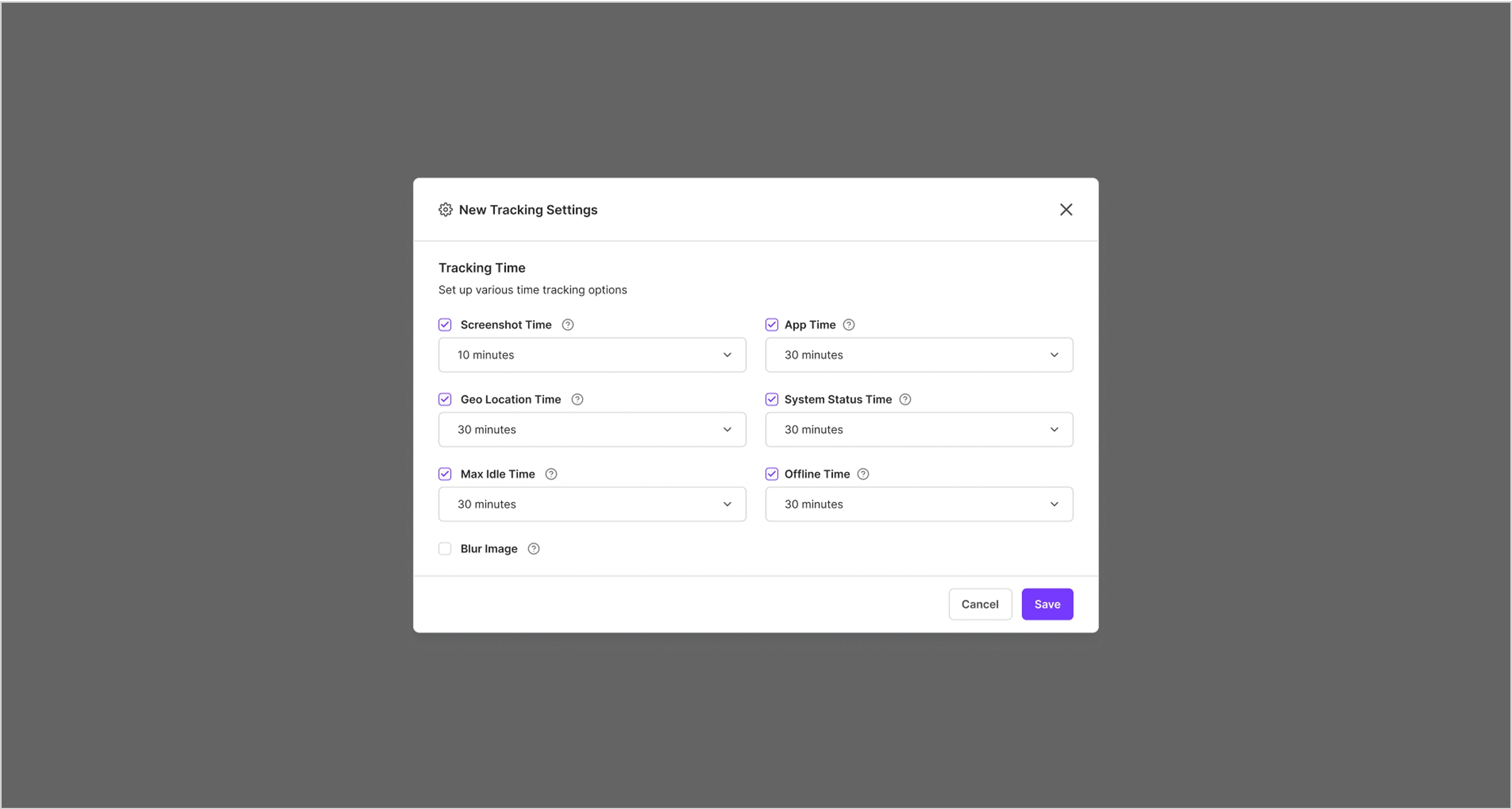Open help tooltip for Max Idle Time
The height and width of the screenshot is (809, 1512).
pyautogui.click(x=551, y=474)
